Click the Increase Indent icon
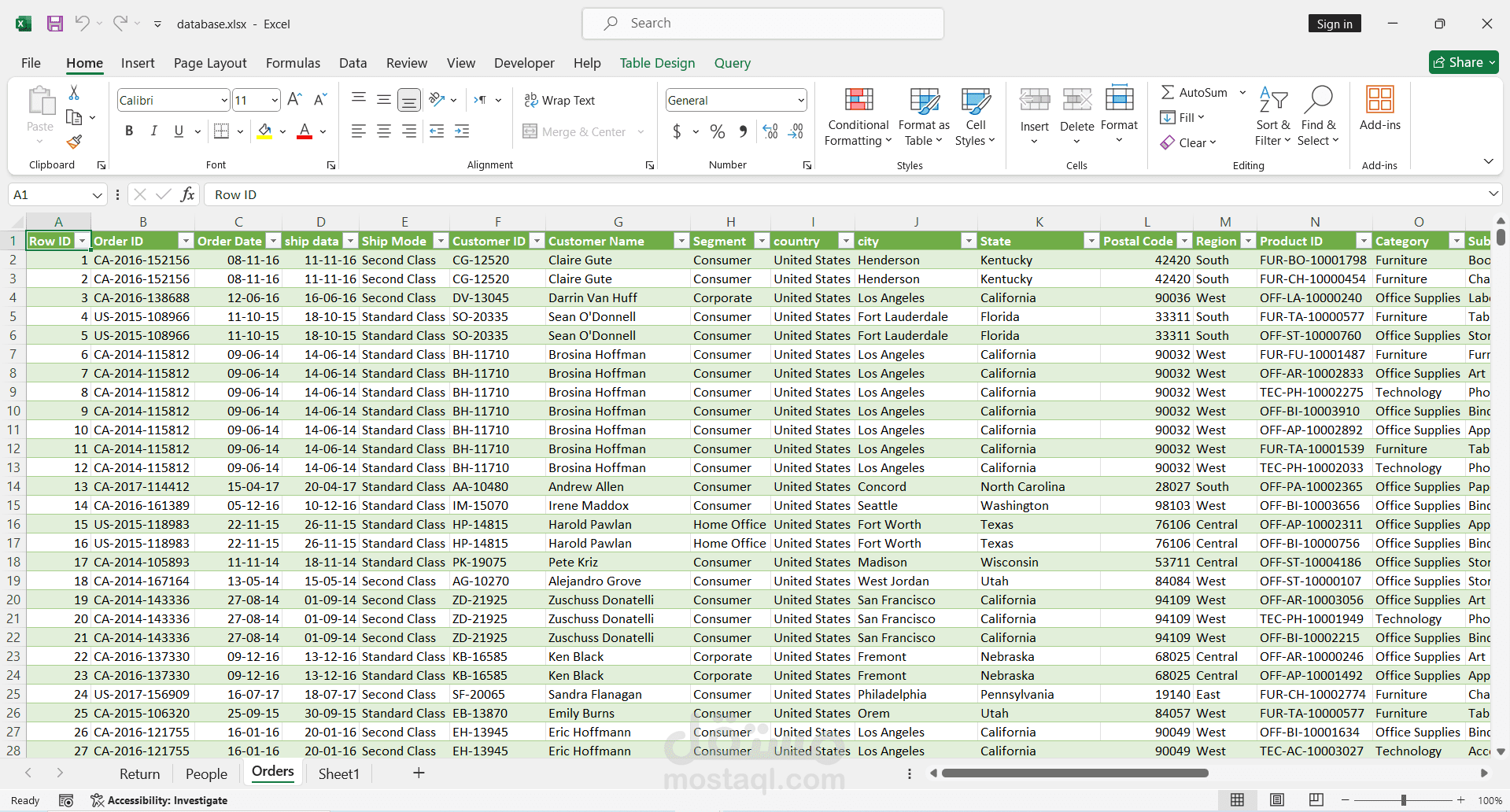1510x812 pixels. (462, 131)
